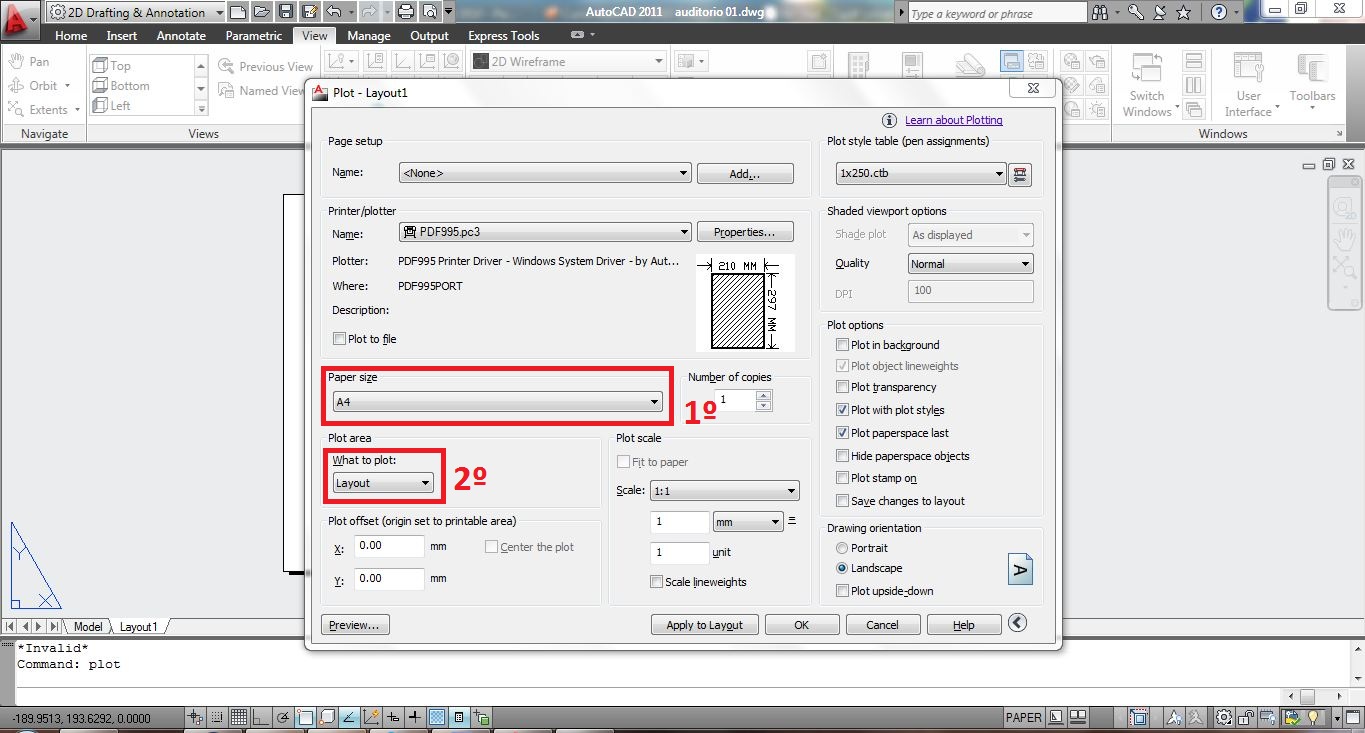1365x733 pixels.
Task: Click the Apply to Layout button
Action: pyautogui.click(x=704, y=624)
